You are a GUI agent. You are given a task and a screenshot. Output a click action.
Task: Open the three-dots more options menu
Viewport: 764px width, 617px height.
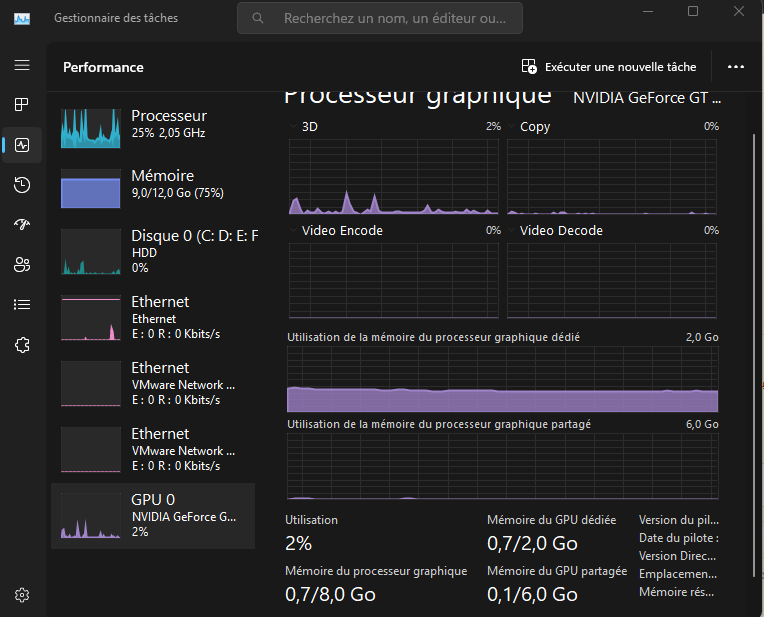coord(736,67)
